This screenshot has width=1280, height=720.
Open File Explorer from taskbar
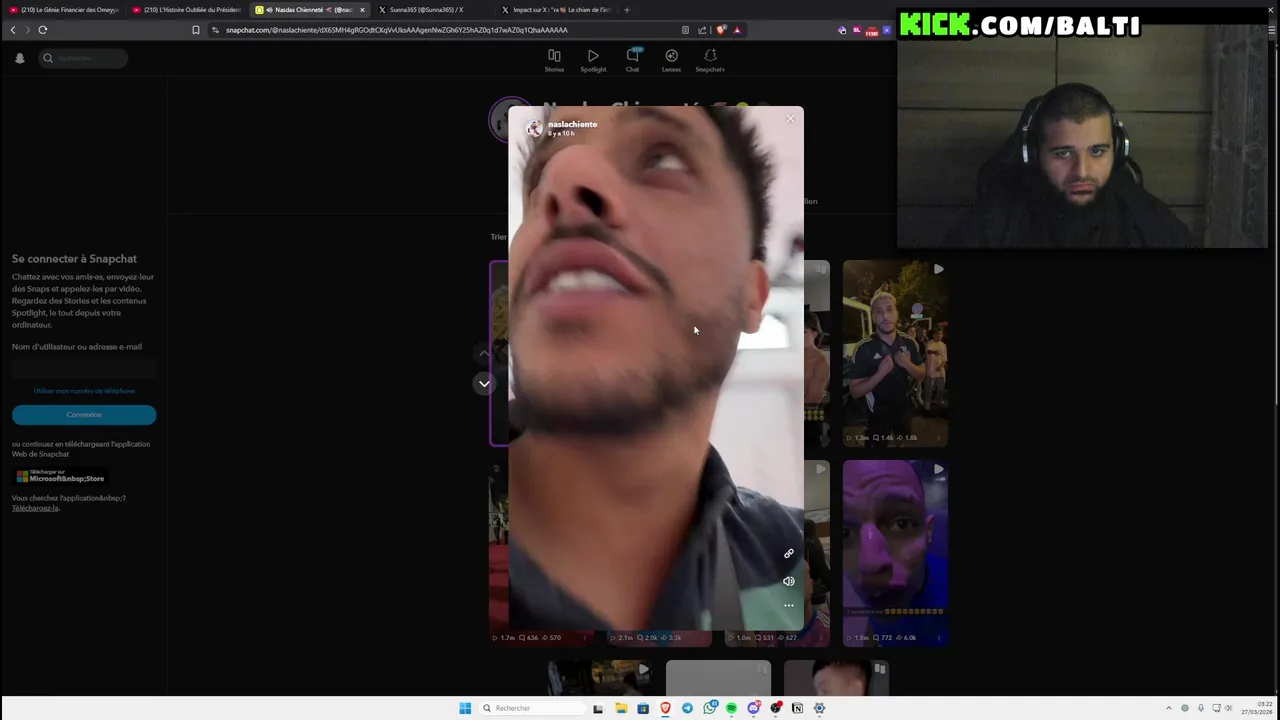621,708
